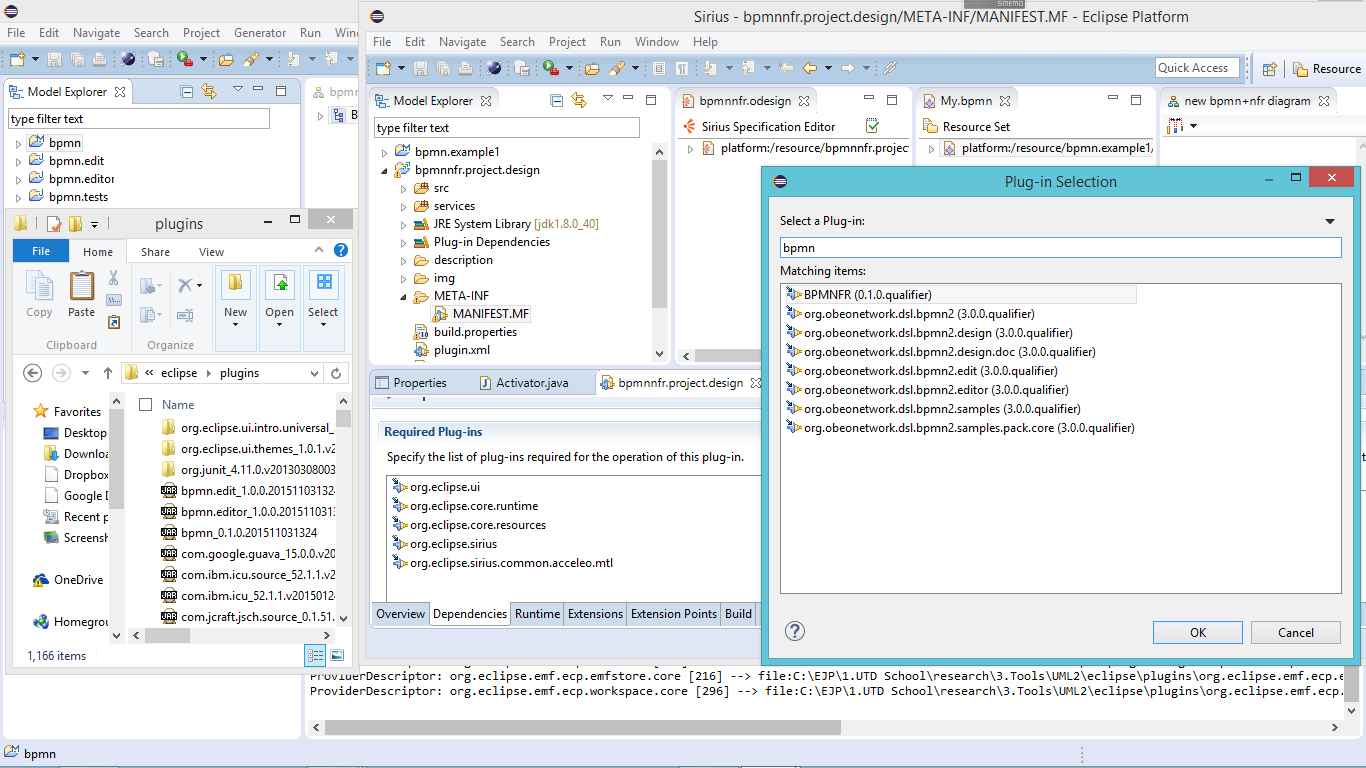This screenshot has width=1366, height=768.
Task: Click Cancel in Plug-in Selection dialog
Action: pyautogui.click(x=1296, y=632)
